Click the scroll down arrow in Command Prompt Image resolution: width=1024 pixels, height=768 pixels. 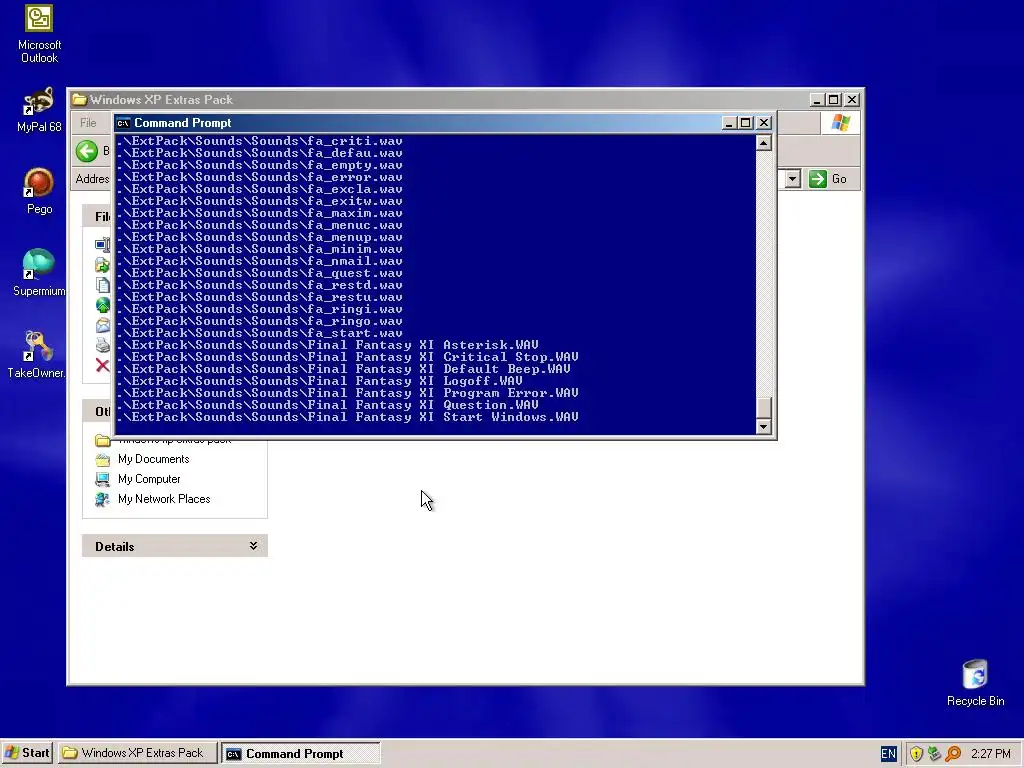tap(763, 426)
